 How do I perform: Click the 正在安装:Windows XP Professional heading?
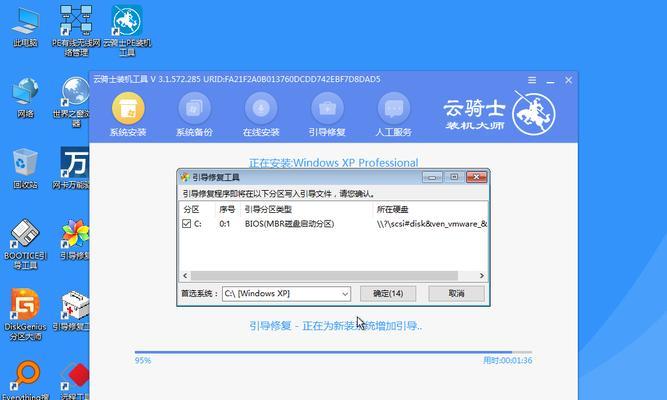point(334,163)
